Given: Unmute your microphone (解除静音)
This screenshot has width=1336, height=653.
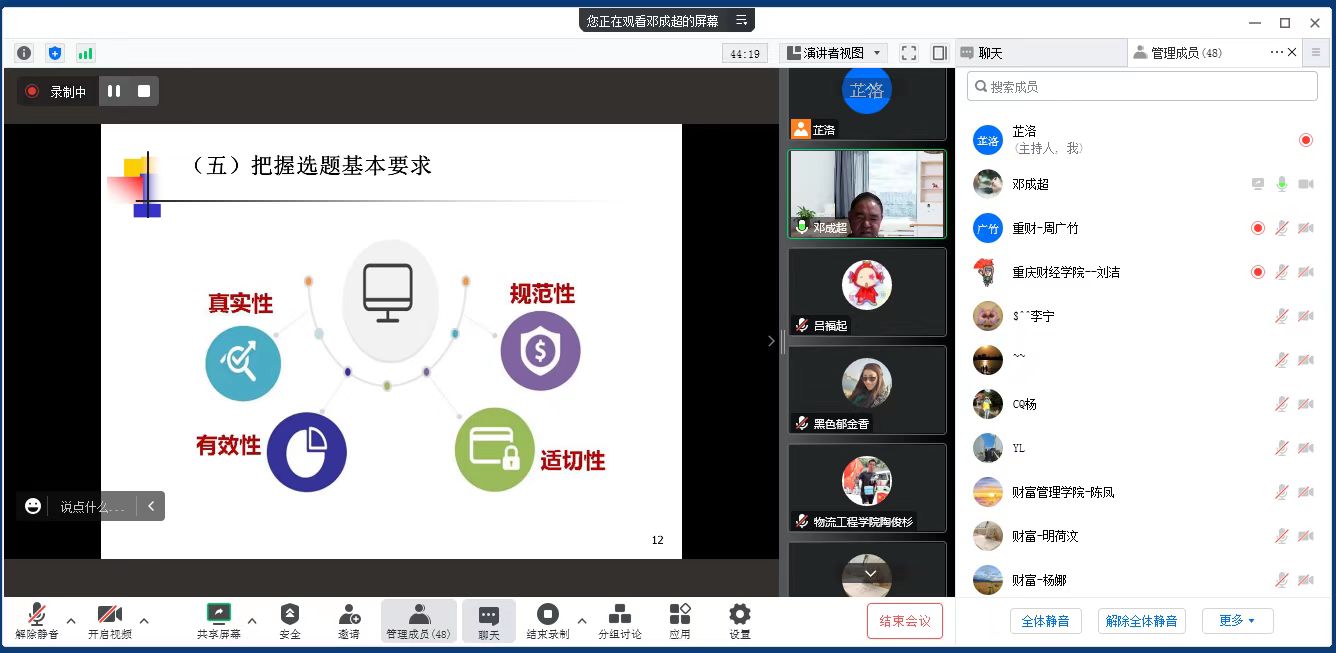Looking at the screenshot, I should 37,615.
